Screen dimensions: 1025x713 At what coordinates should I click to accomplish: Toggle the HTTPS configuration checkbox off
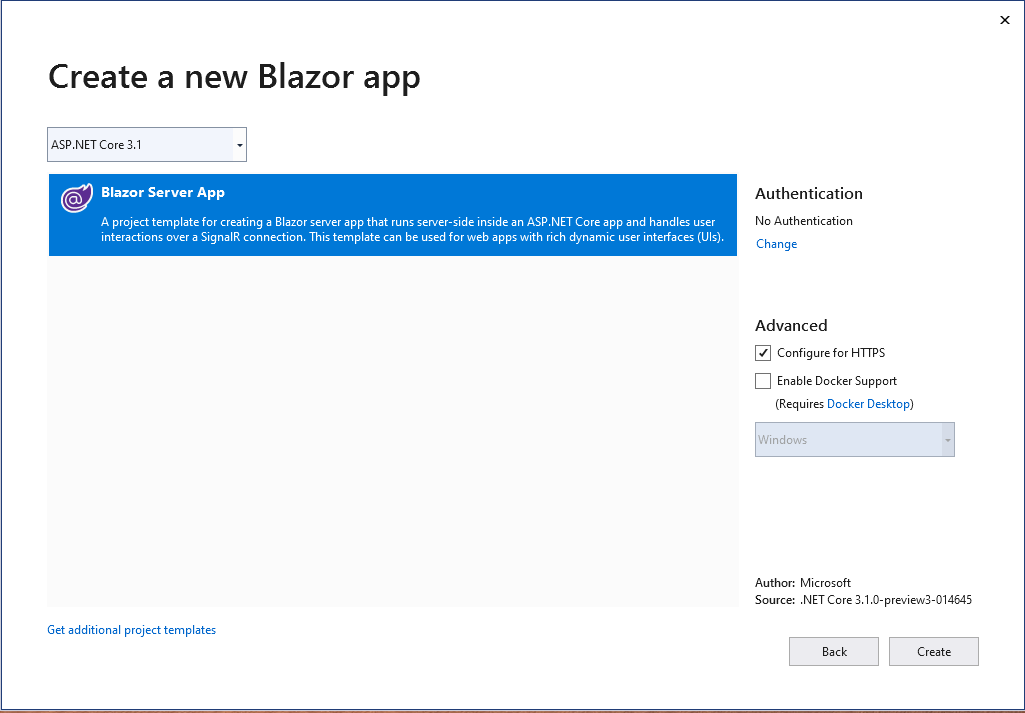[763, 352]
